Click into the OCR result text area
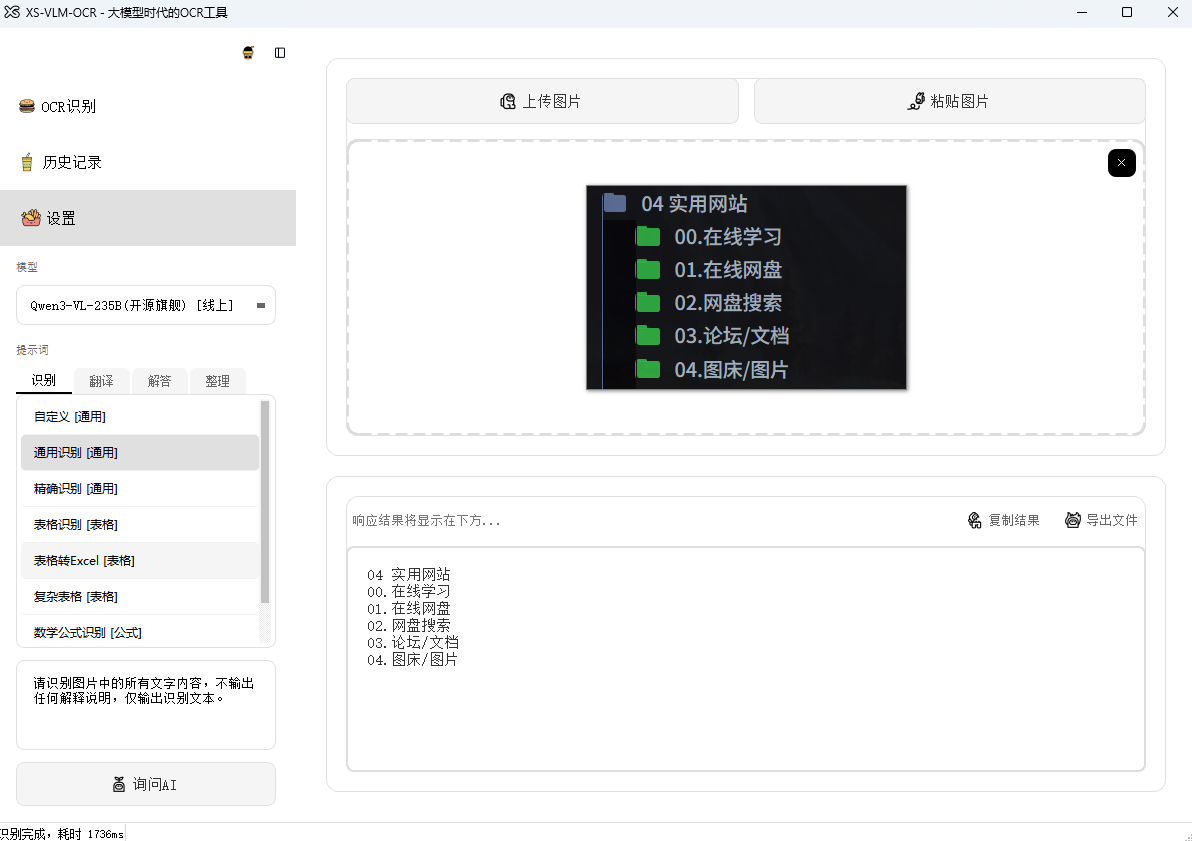This screenshot has height=841, width=1192. tap(746, 659)
